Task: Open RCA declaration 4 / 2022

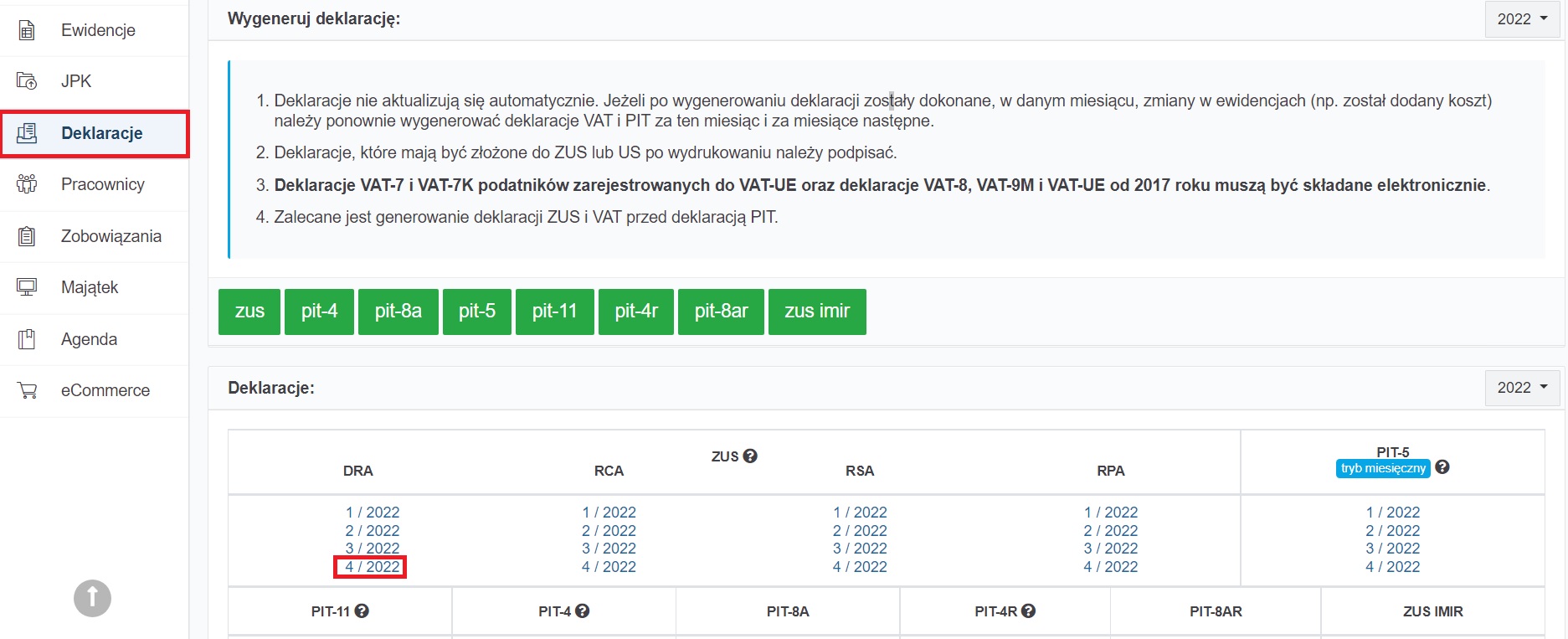Action: (x=609, y=567)
